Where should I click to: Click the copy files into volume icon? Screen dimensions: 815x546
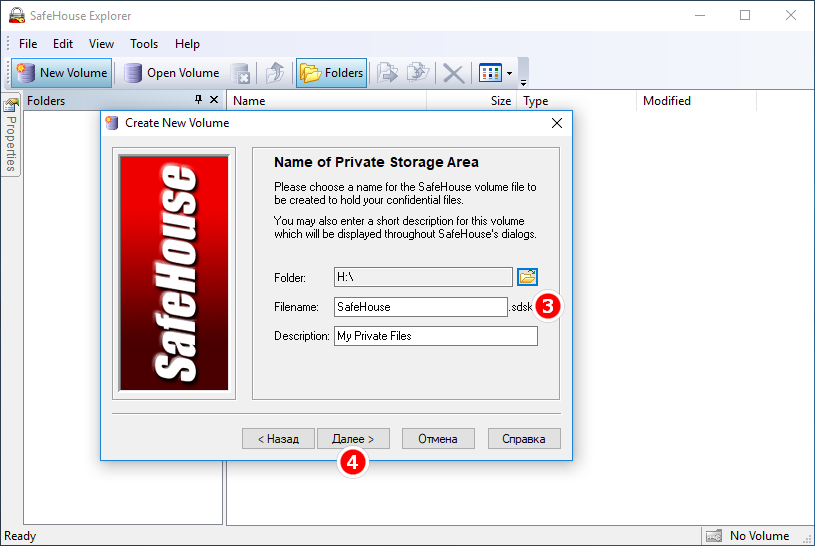[387, 73]
